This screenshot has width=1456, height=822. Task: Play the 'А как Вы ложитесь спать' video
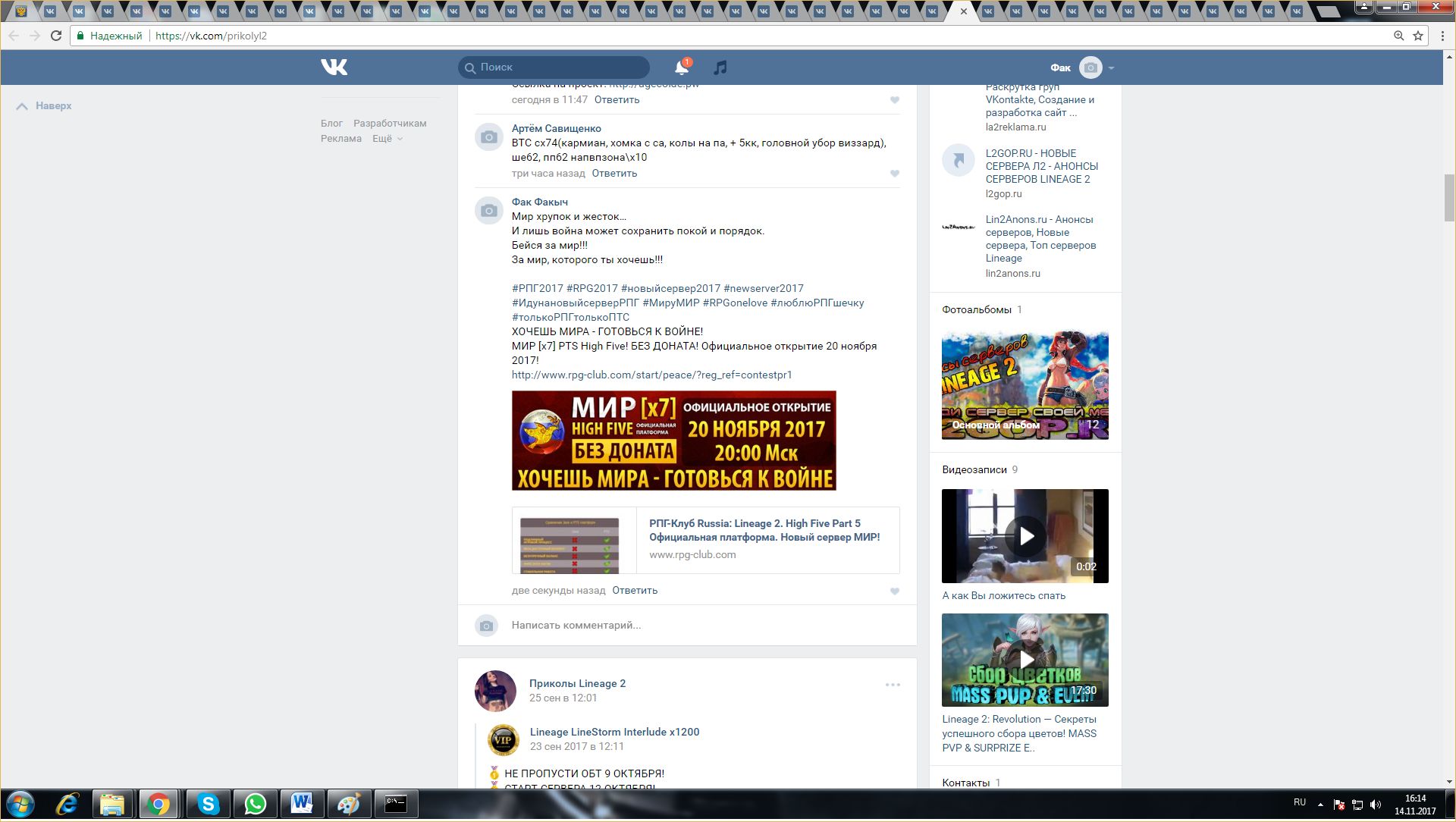[x=1025, y=536]
